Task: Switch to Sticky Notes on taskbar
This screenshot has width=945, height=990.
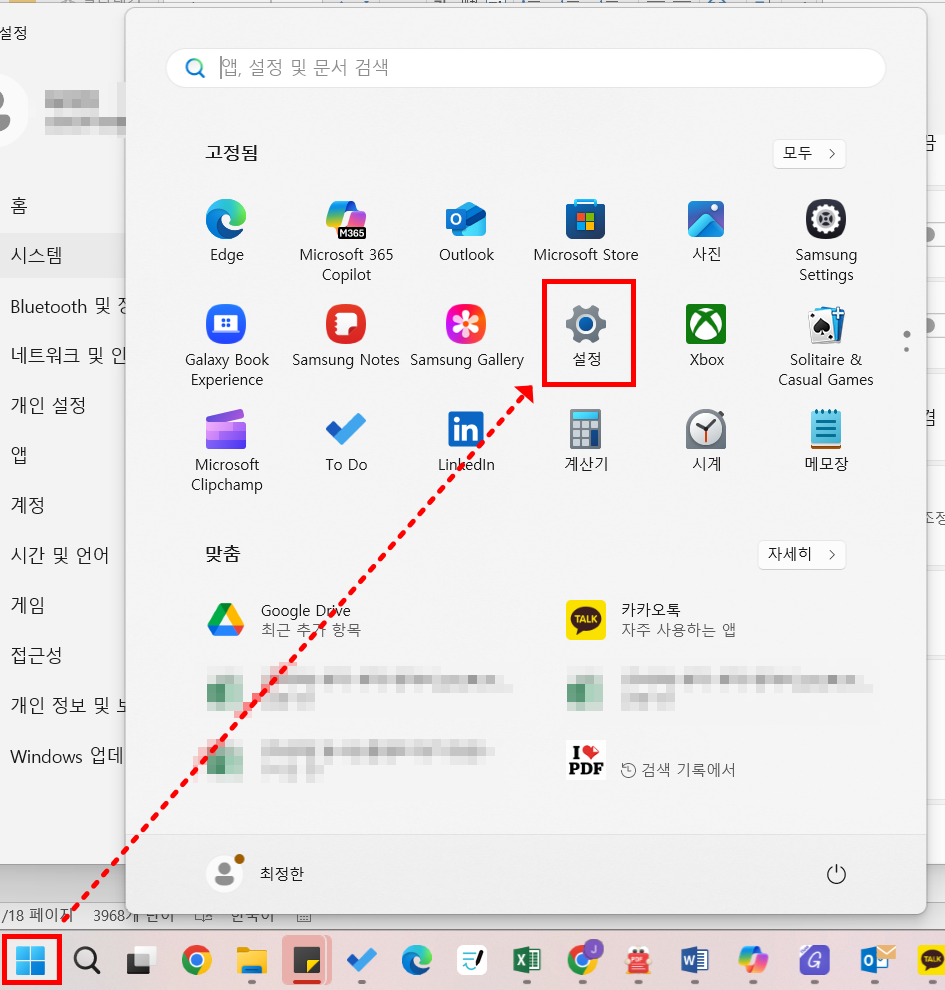Action: click(x=307, y=960)
